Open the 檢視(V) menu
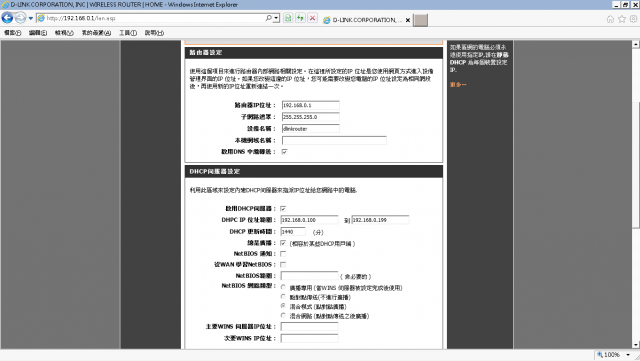Image resolution: width=640 pixels, height=361 pixels. tap(64, 33)
